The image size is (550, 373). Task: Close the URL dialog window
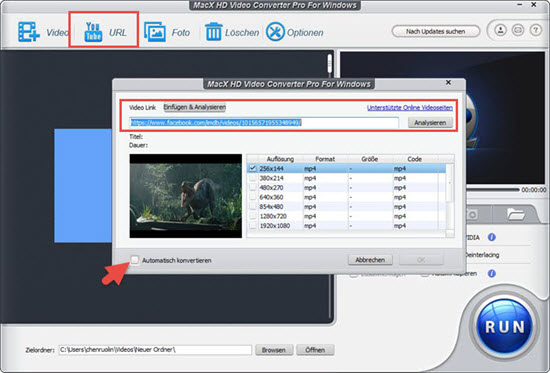448,82
